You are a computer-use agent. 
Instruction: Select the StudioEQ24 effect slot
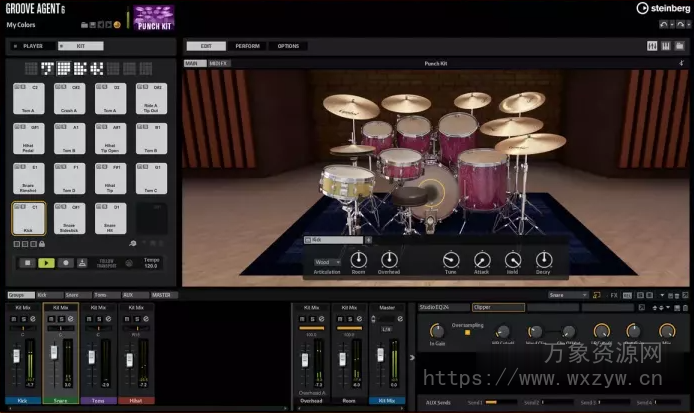[443, 307]
